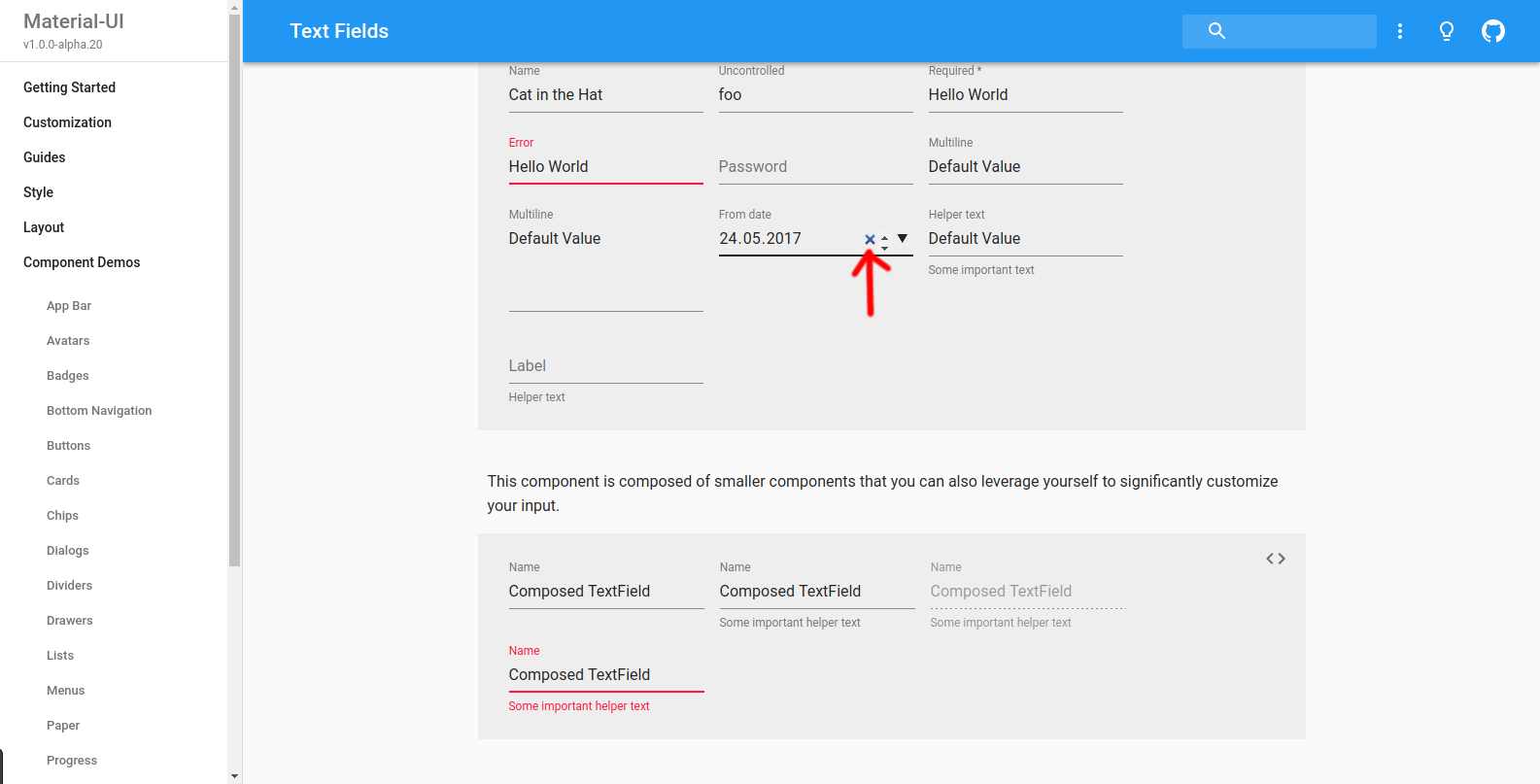The width and height of the screenshot is (1540, 784).
Task: Show source code for composed demo
Action: point(1276,559)
